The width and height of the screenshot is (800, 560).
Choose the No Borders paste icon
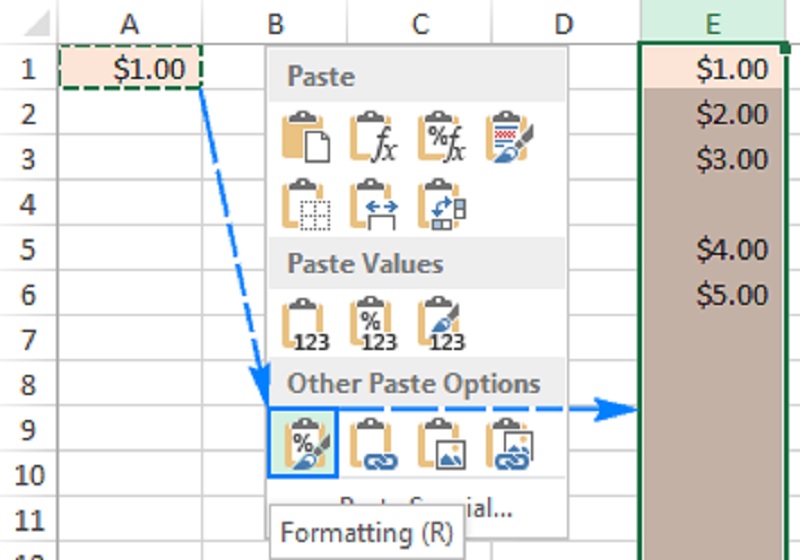(305, 204)
